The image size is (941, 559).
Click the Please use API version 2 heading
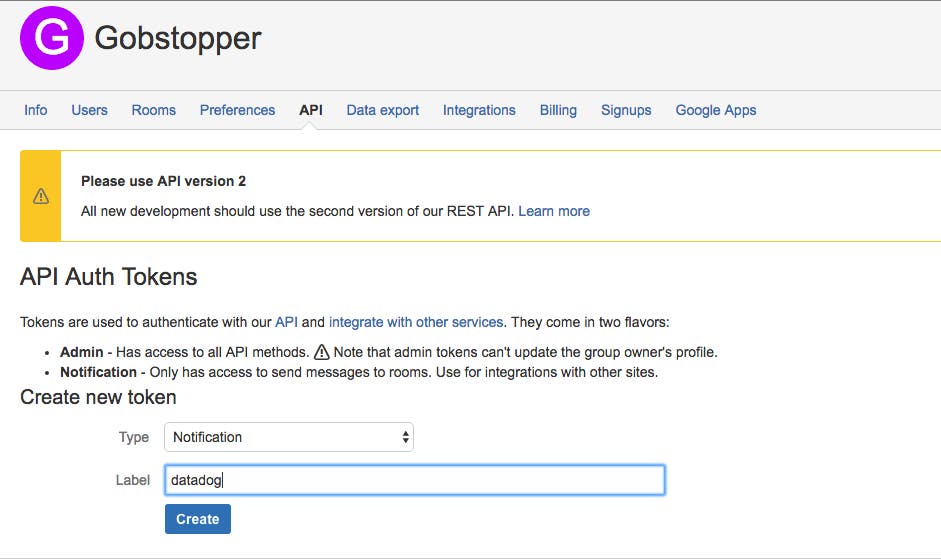(163, 181)
